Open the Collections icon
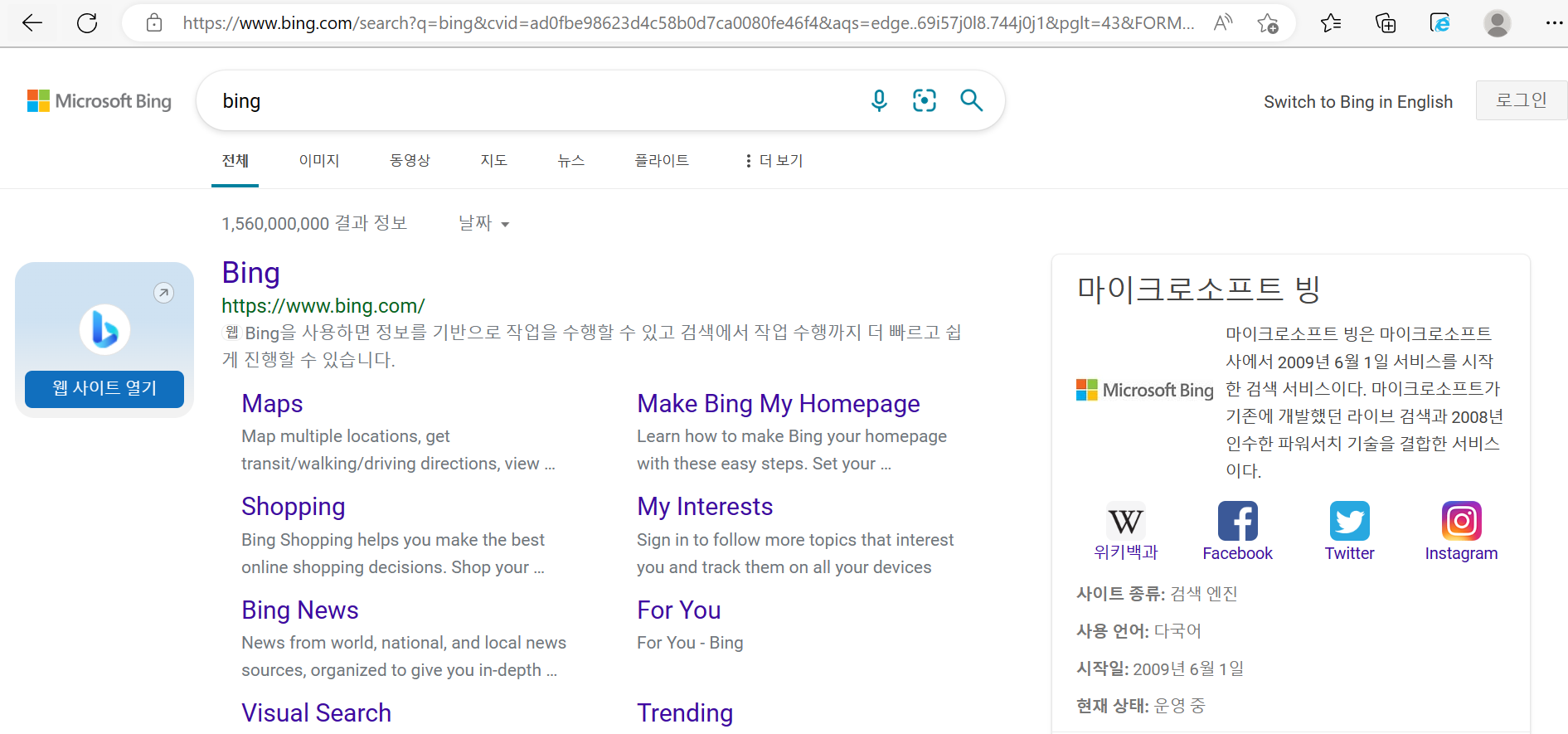This screenshot has width=1568, height=734. [x=1386, y=23]
